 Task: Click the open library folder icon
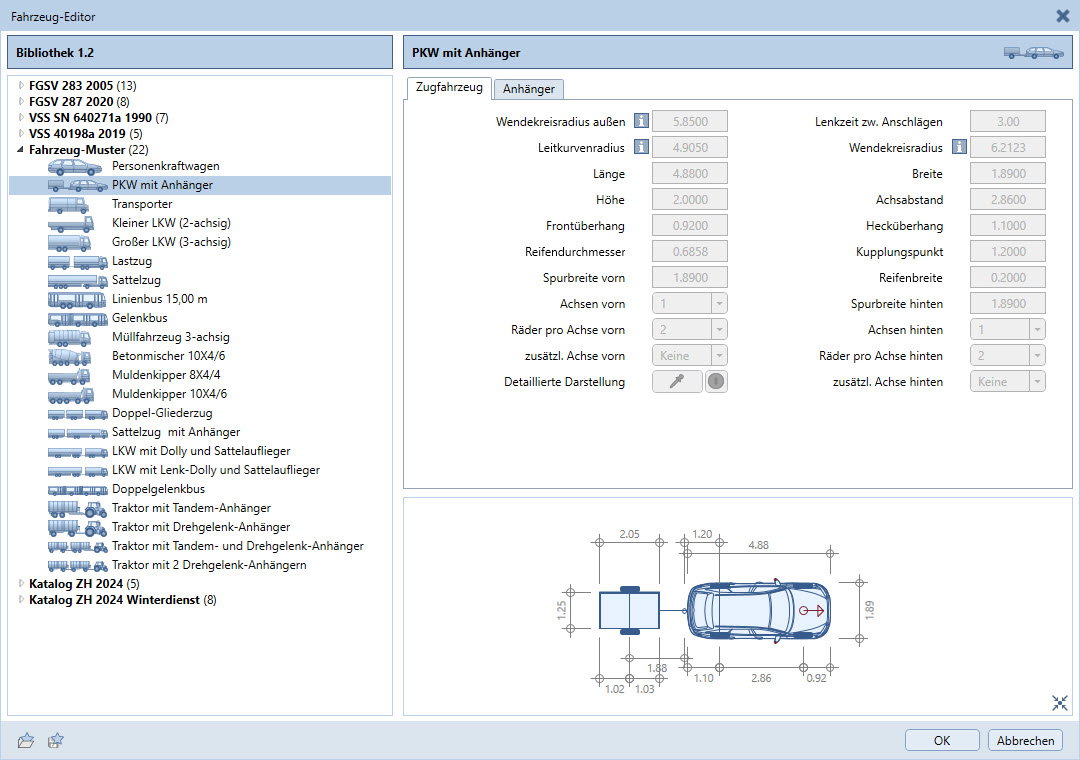(26, 740)
